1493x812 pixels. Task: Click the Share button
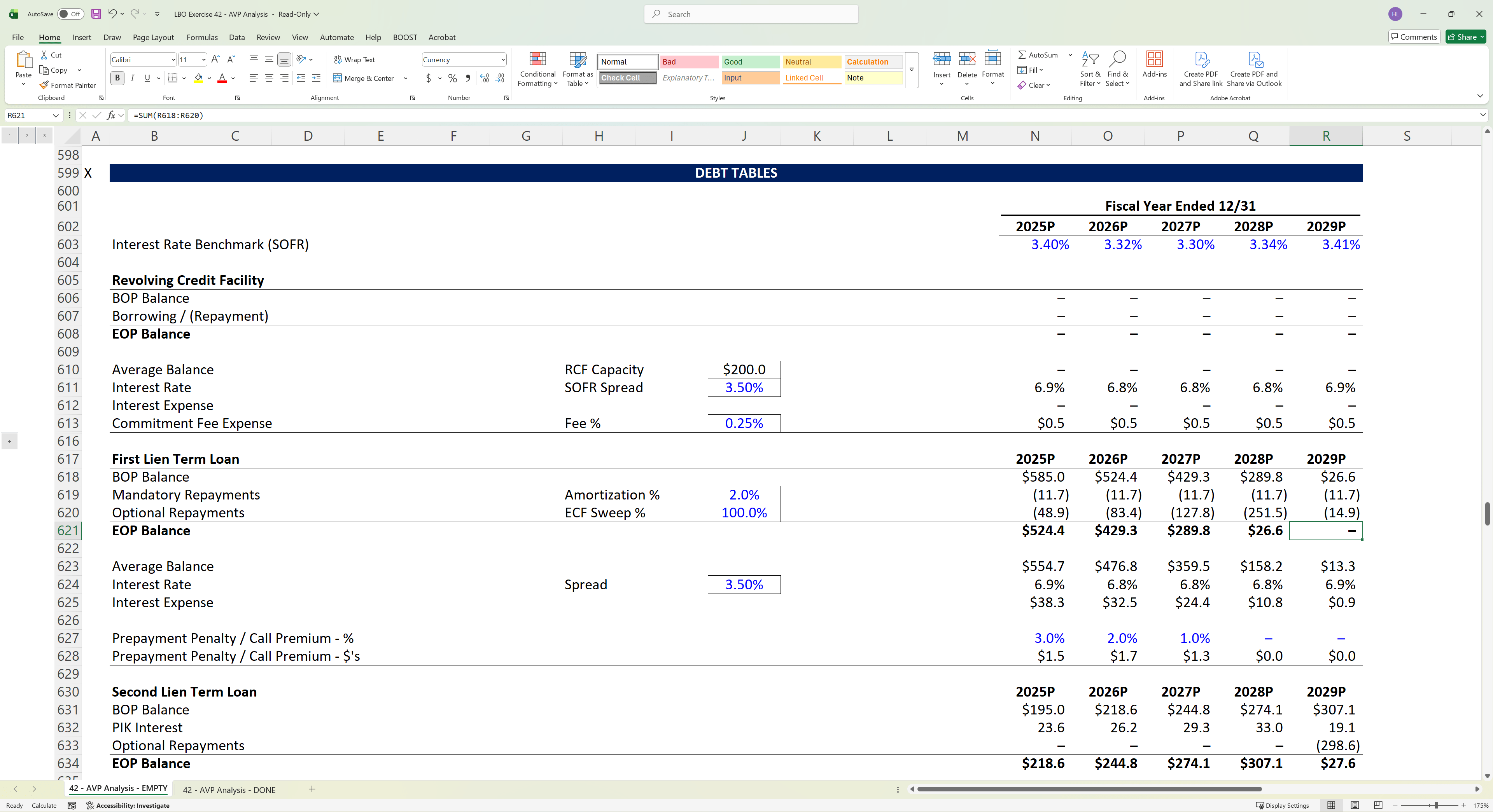tap(1465, 37)
